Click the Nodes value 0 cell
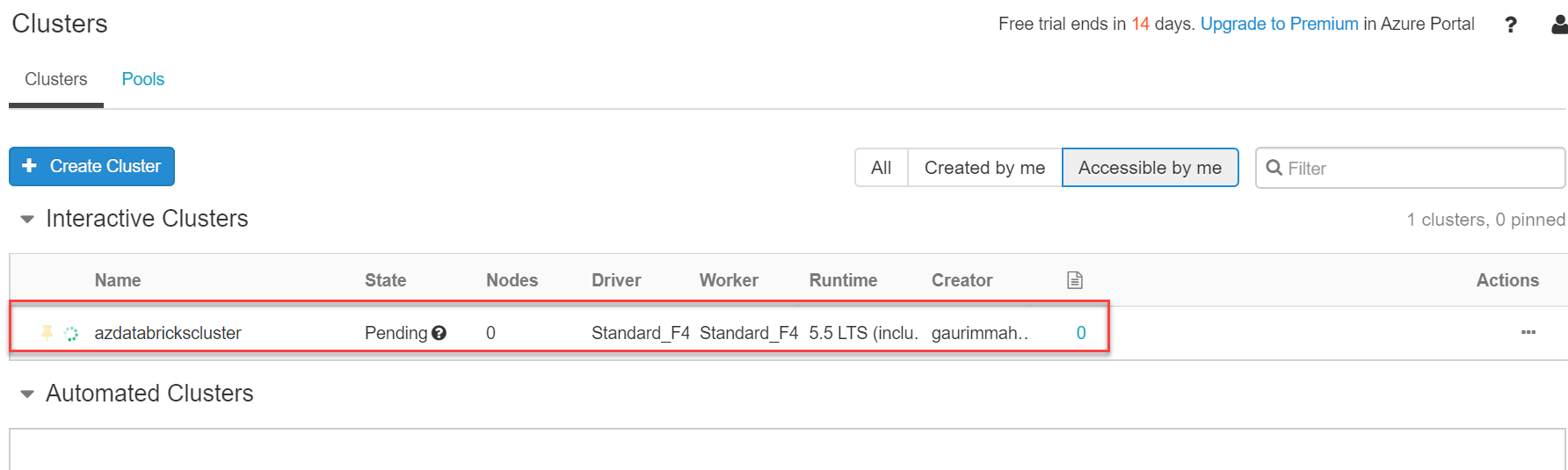 click(490, 333)
